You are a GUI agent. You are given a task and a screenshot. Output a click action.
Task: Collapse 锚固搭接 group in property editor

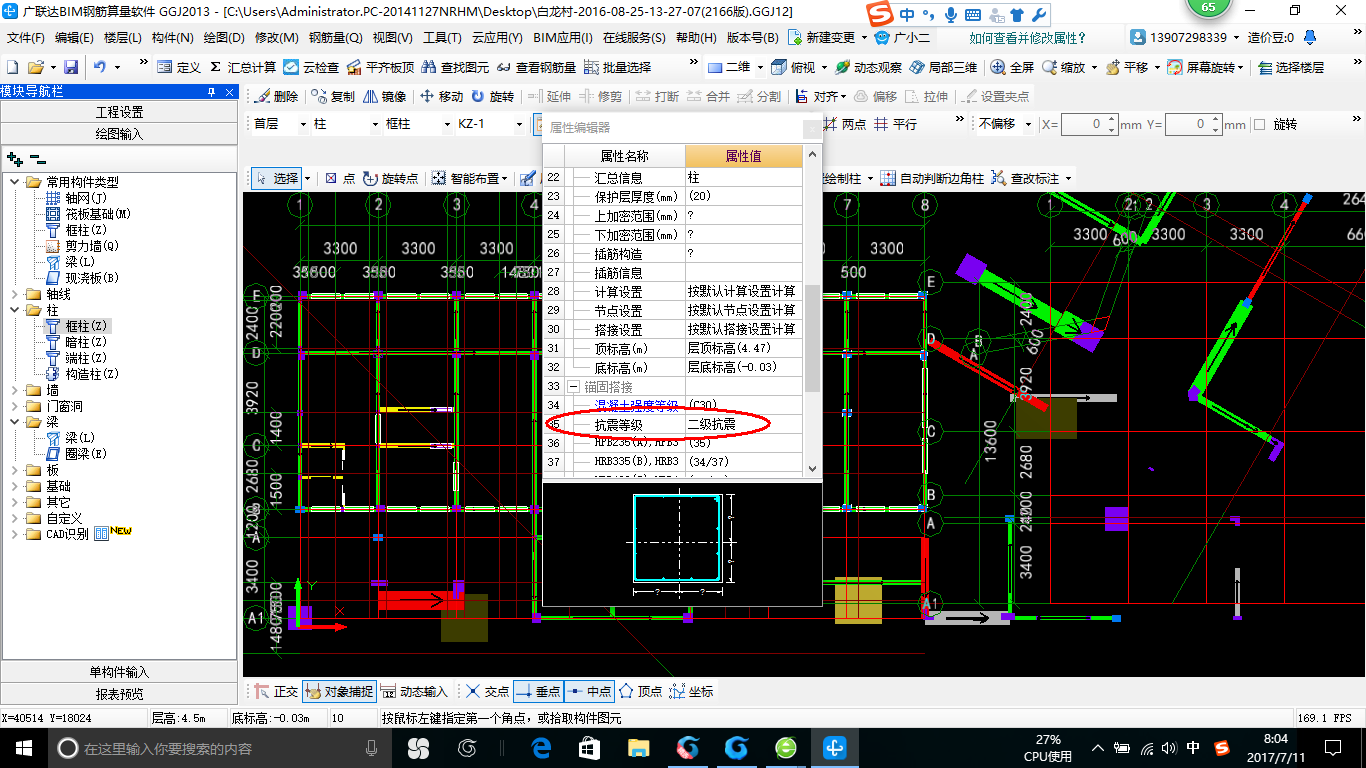coord(574,386)
